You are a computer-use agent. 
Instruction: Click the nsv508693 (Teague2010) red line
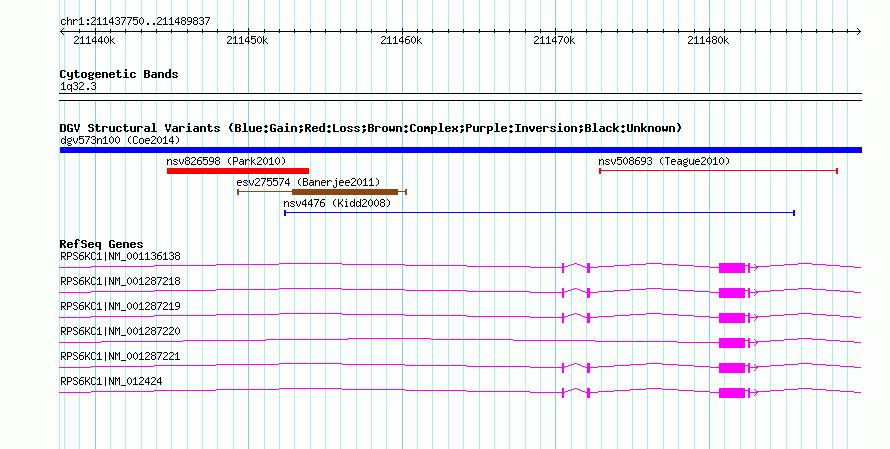[x=719, y=171]
